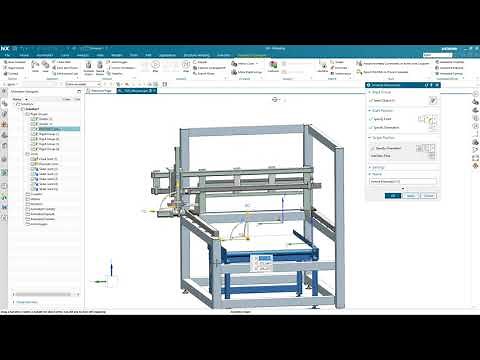Open the View ribbon tab
The image size is (480, 360).
click(x=100, y=55)
